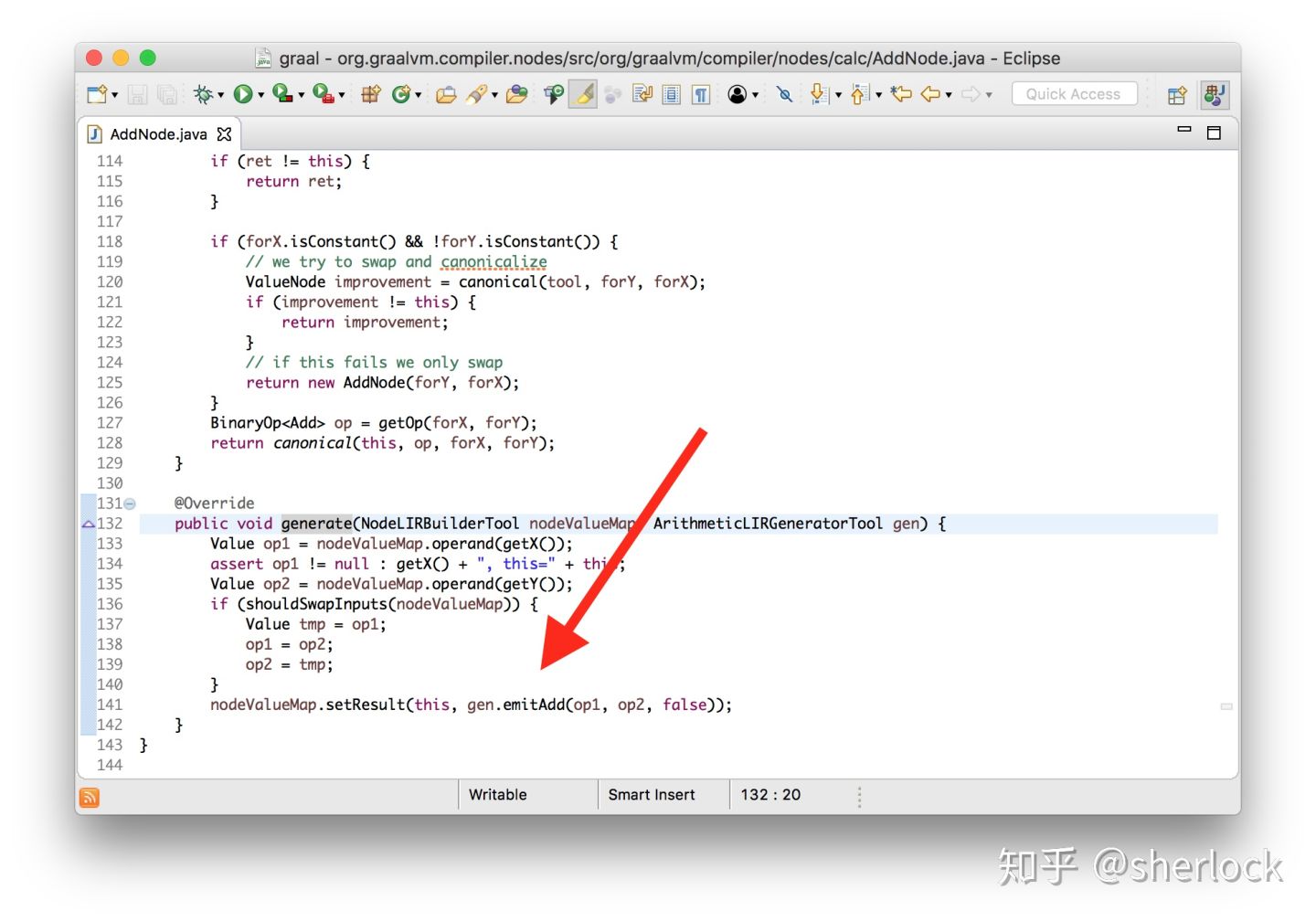Click the RSS feed status icon
The width and height of the screenshot is (1316, 922).
tap(90, 798)
